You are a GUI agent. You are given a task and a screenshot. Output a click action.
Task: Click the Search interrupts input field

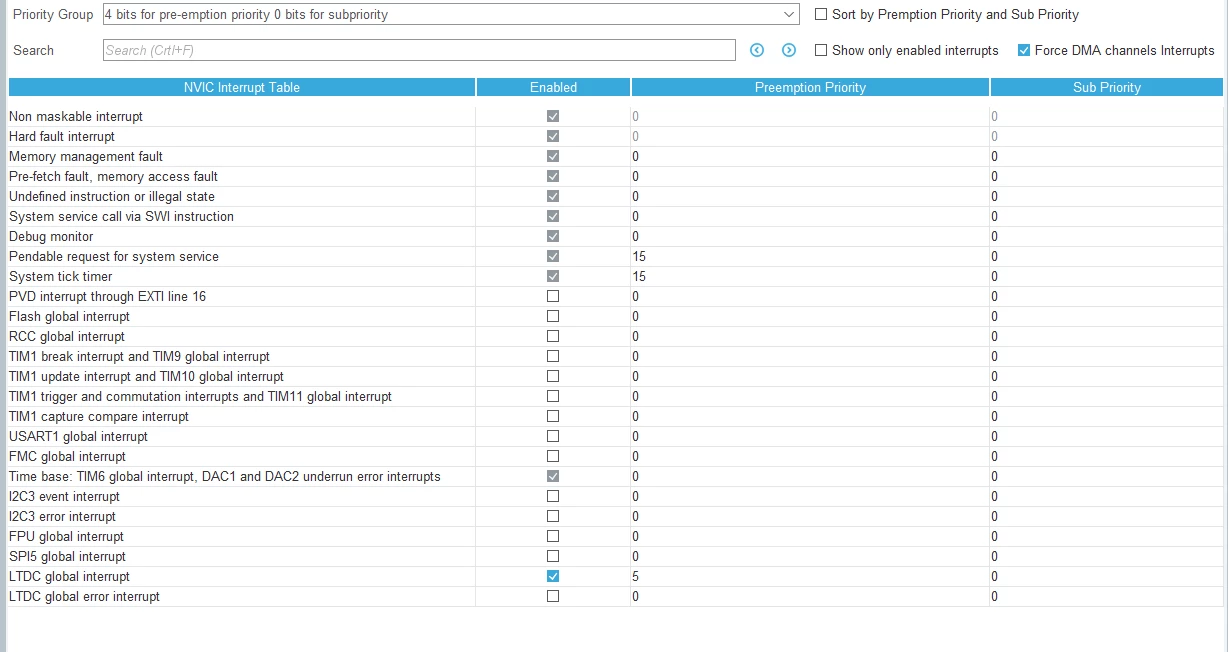click(419, 50)
